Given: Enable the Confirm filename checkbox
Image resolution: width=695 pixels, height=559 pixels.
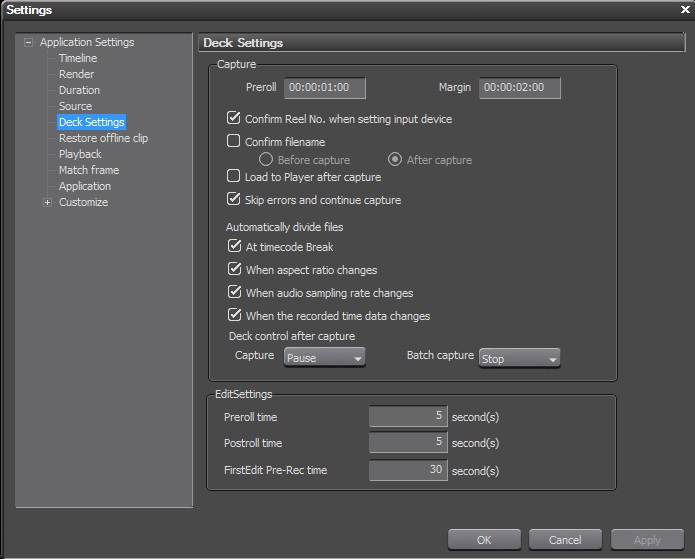Looking at the screenshot, I should pyautogui.click(x=234, y=141).
